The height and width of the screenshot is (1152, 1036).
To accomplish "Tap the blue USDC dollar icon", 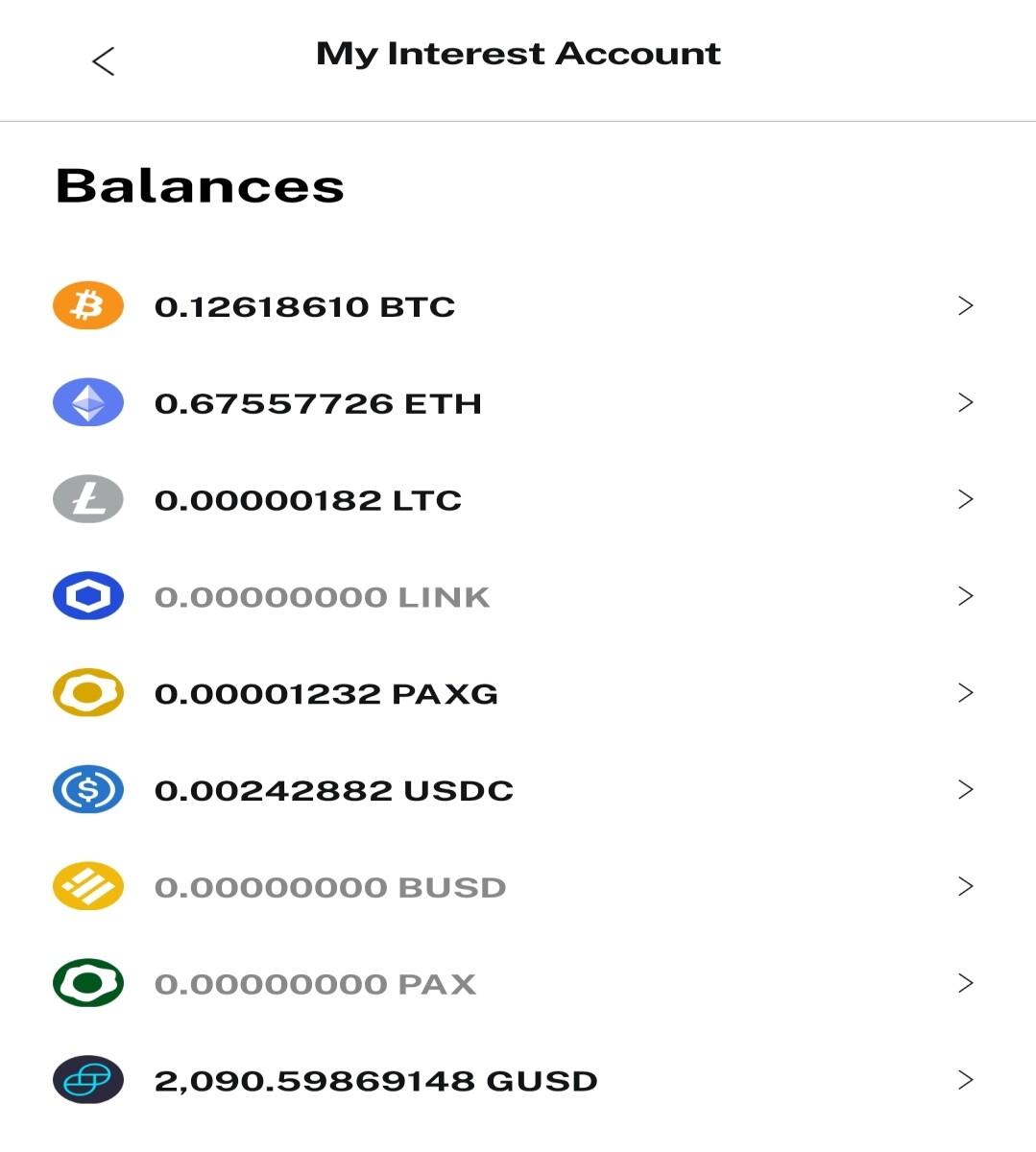I will pos(88,790).
